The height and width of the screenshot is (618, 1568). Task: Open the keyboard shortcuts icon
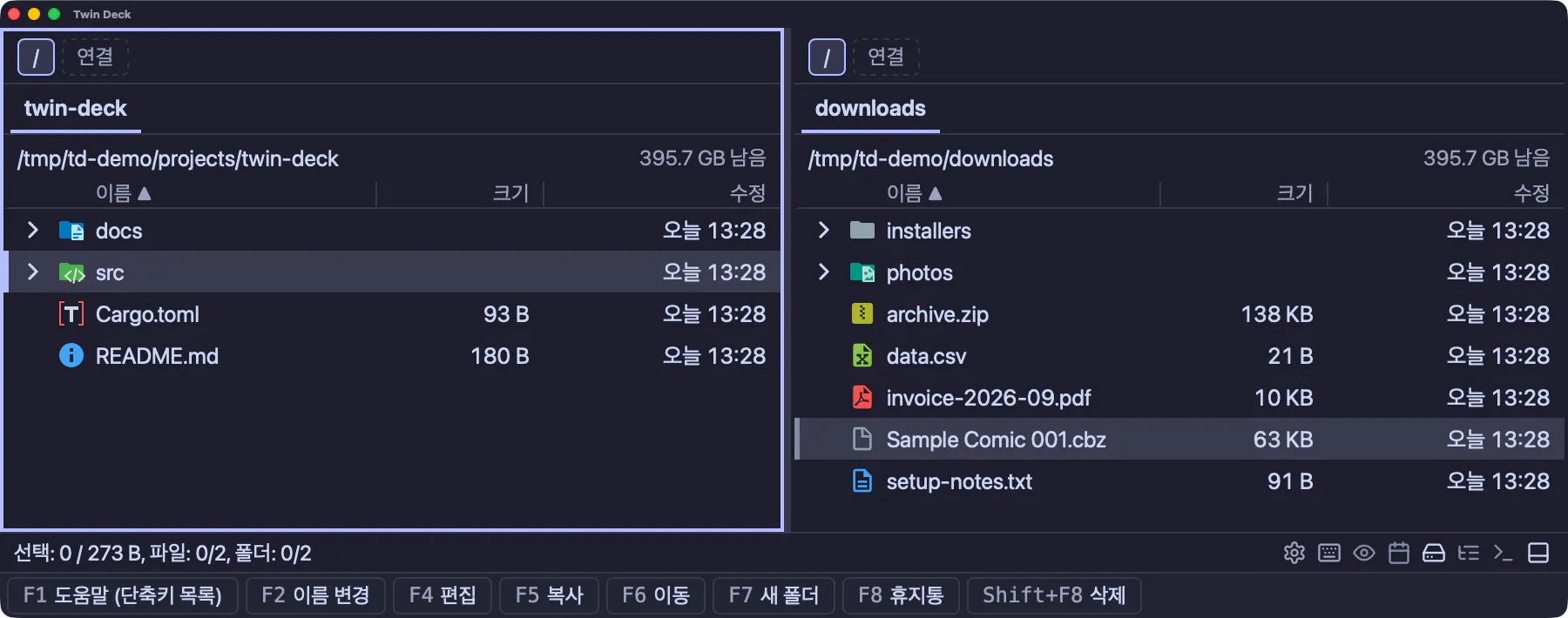[1329, 553]
